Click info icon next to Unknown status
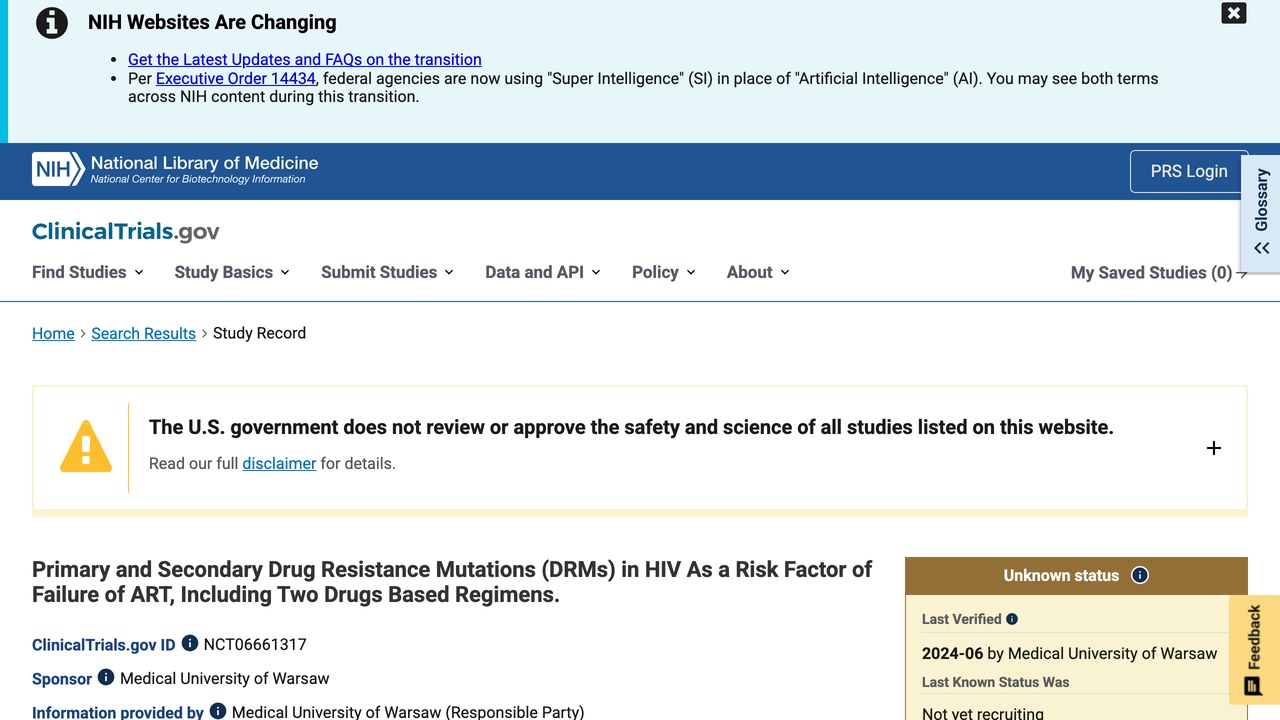 click(1140, 575)
